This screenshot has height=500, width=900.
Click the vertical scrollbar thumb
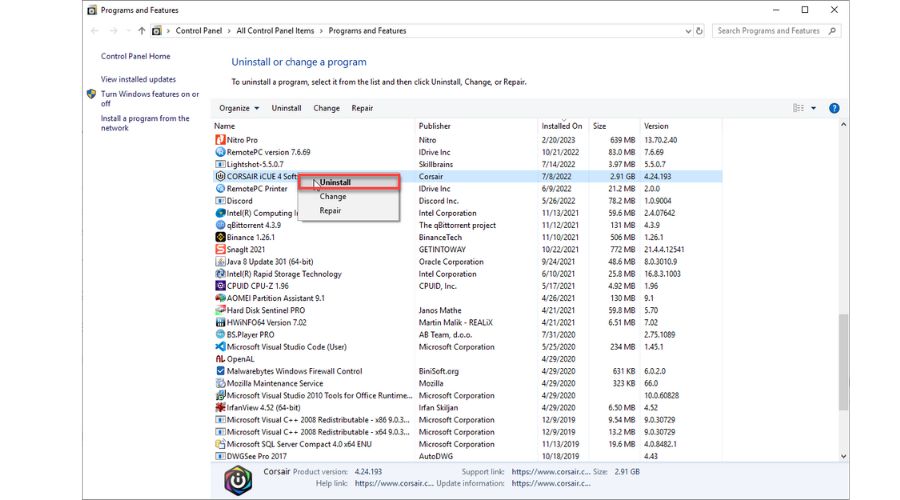tap(843, 362)
